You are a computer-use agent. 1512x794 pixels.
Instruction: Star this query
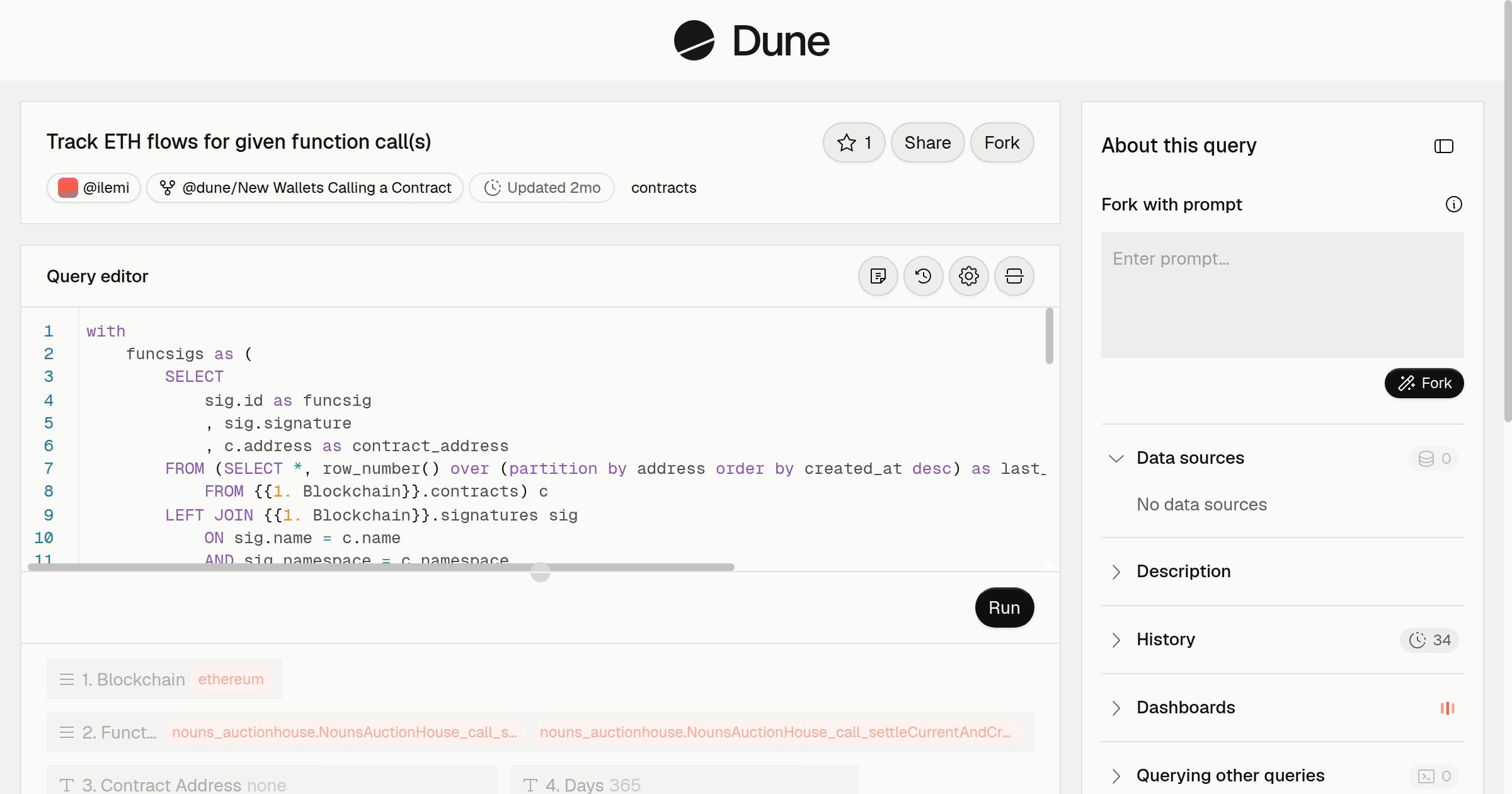pos(854,142)
